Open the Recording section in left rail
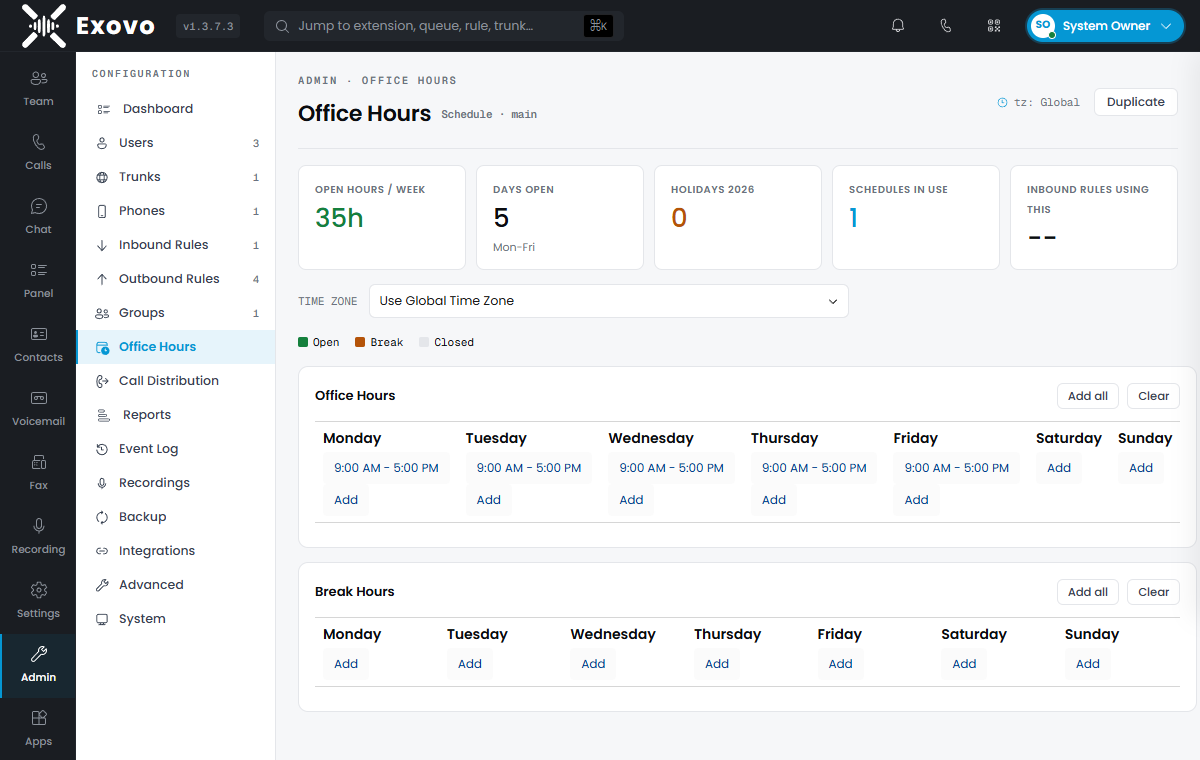Screen dimensions: 1200x760 pos(38,536)
